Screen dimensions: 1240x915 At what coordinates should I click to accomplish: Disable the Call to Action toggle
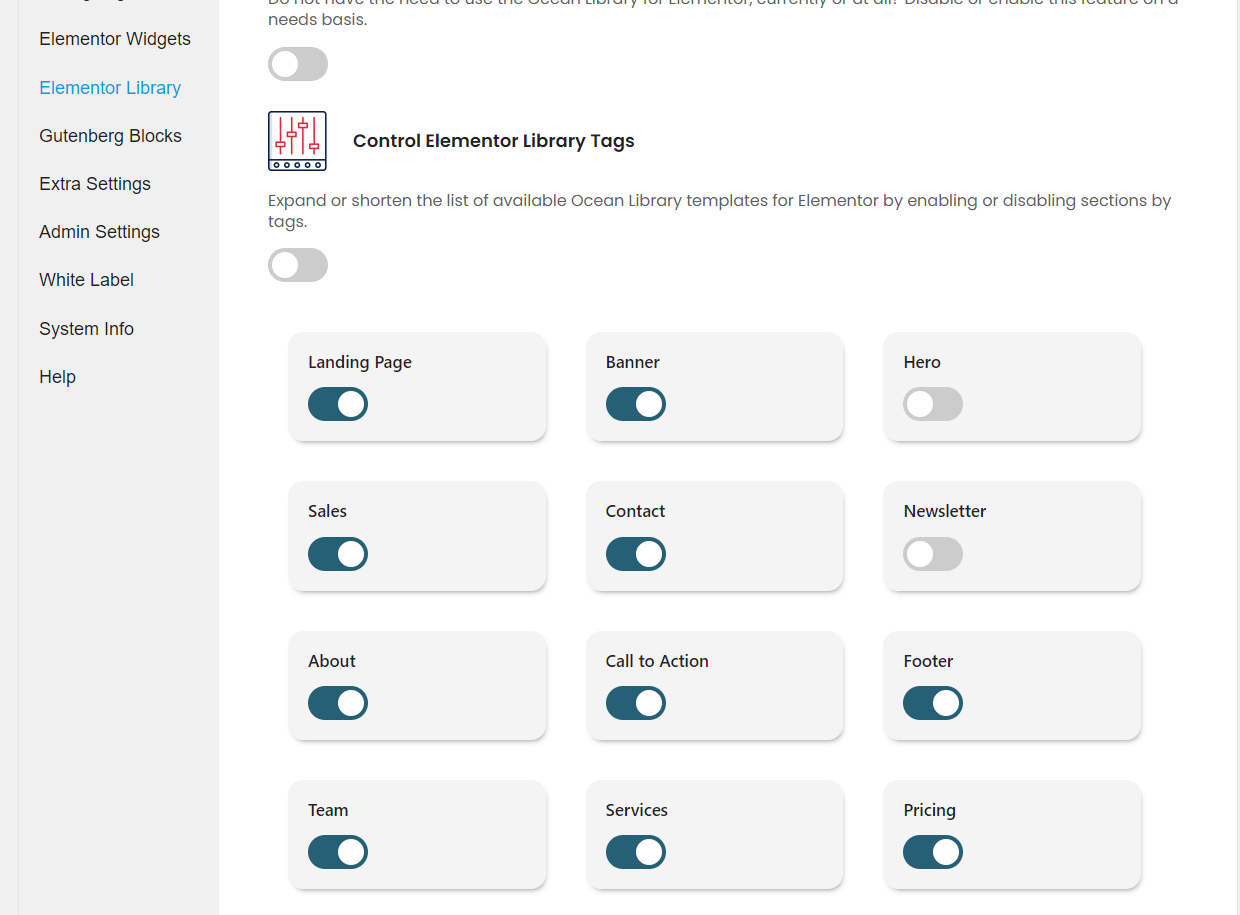pos(636,703)
